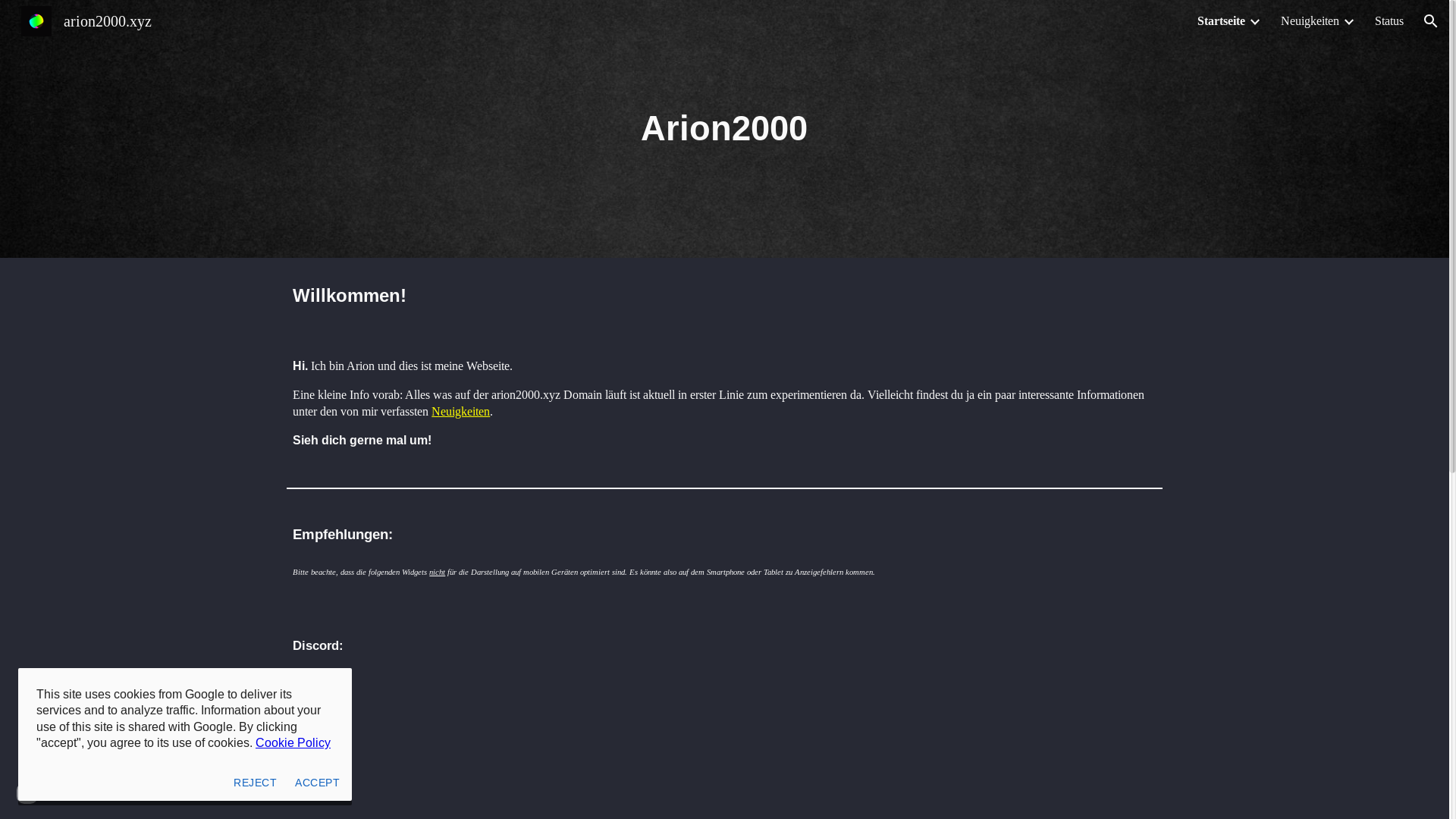
Task: Open the Neuigkeiten navigation item
Action: (1309, 21)
